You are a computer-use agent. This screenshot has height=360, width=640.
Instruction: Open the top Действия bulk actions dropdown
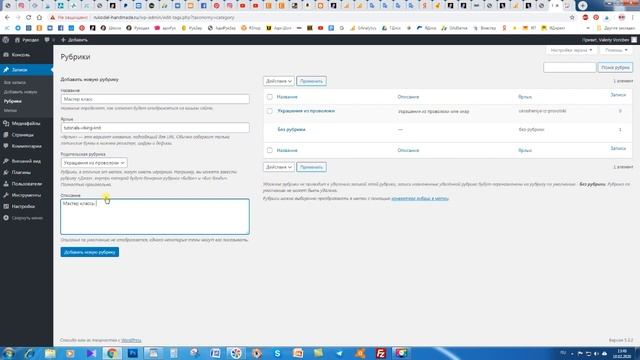[x=279, y=81]
